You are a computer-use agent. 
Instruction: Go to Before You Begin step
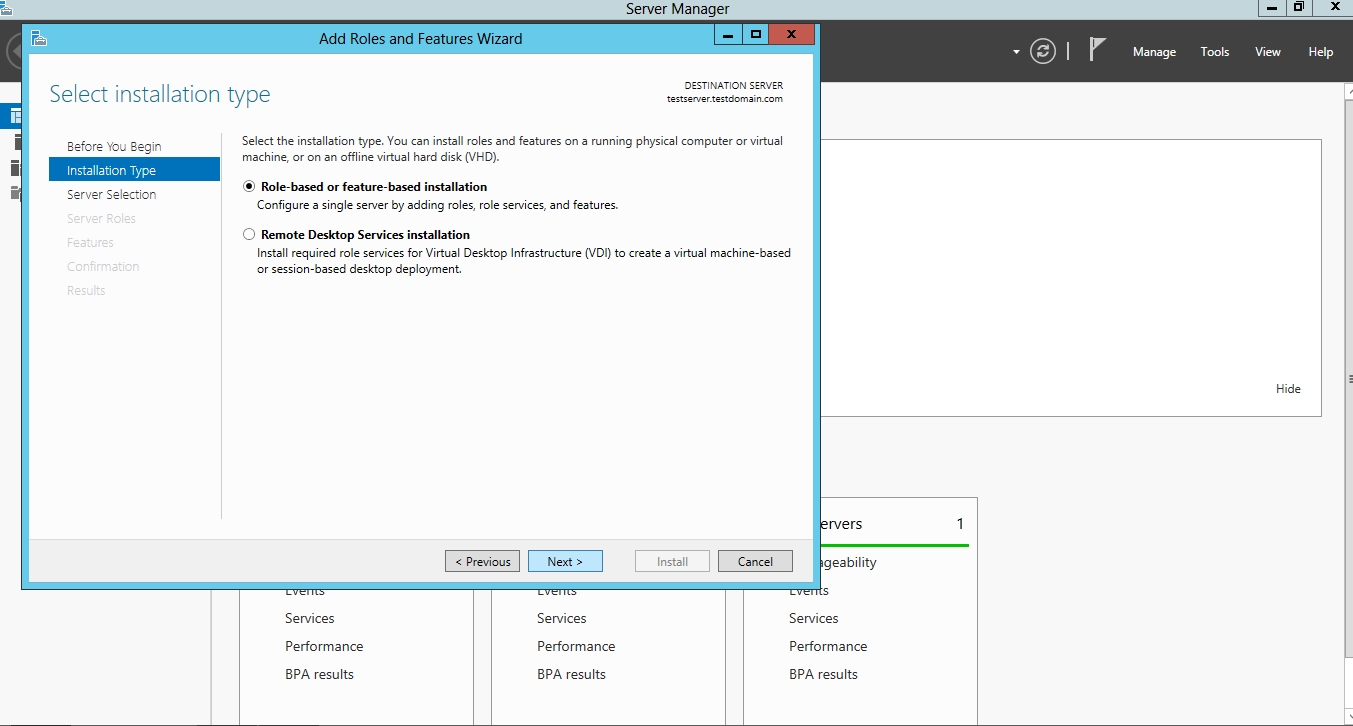pyautogui.click(x=114, y=147)
